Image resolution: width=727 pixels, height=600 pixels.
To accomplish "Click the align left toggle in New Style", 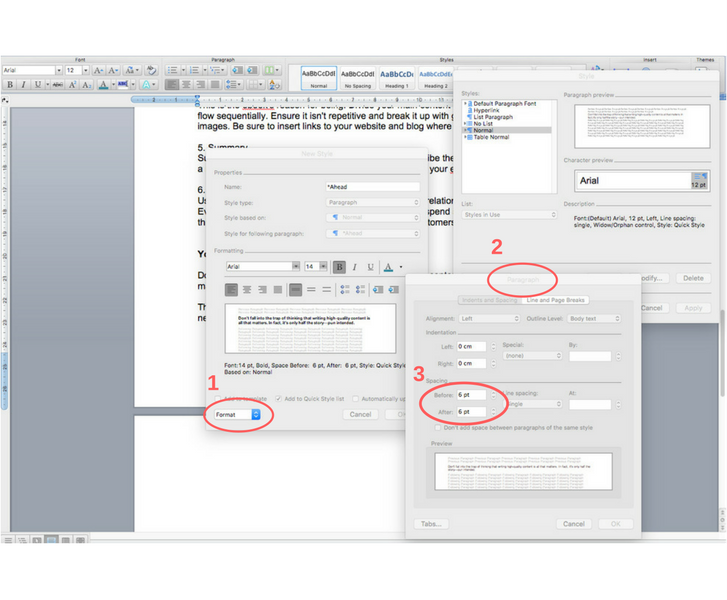I will [x=231, y=290].
